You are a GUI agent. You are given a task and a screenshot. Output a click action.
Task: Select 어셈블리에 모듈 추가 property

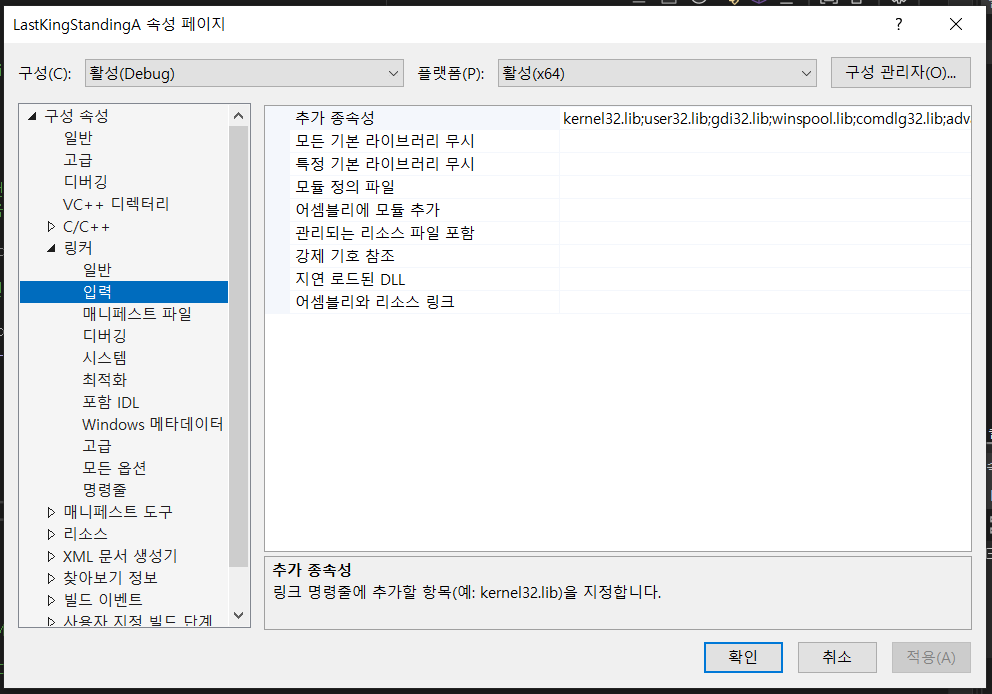click(368, 210)
